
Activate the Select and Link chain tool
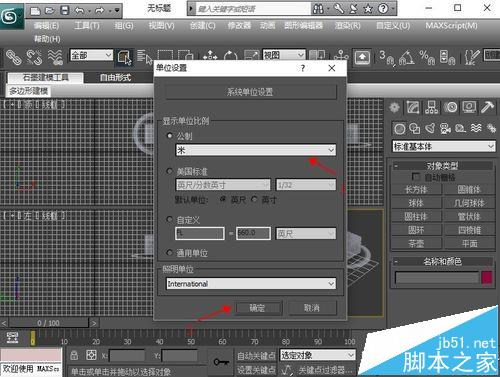pos(14,57)
